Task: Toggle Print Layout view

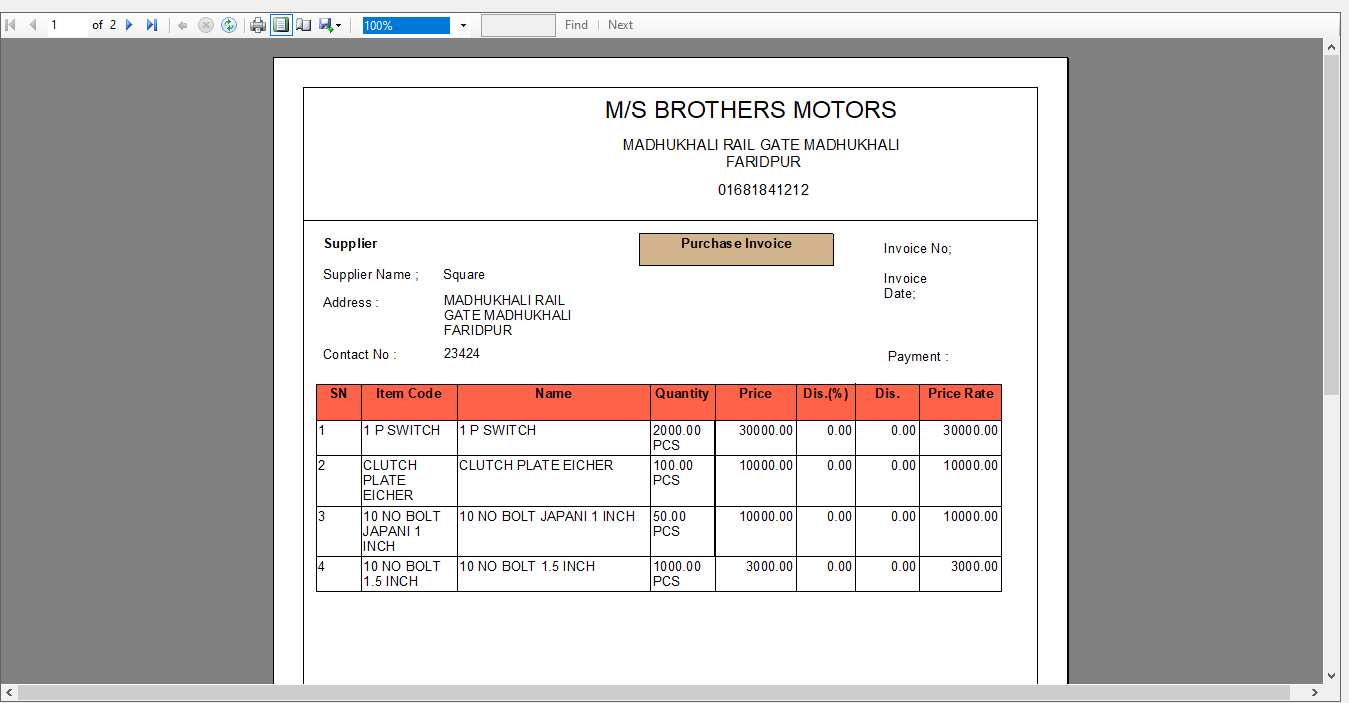Action: 281,25
